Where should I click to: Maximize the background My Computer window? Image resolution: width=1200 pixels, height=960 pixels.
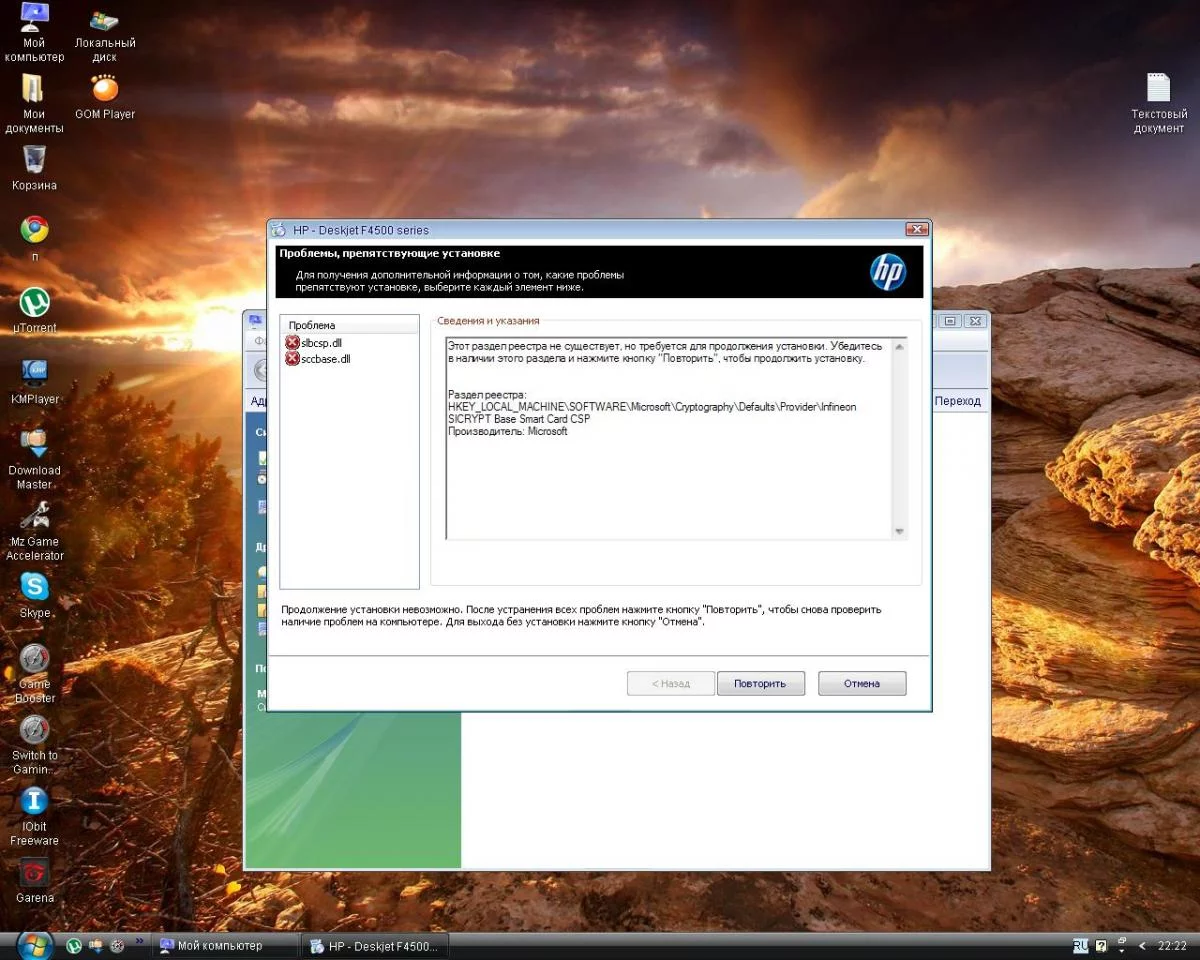click(x=951, y=321)
